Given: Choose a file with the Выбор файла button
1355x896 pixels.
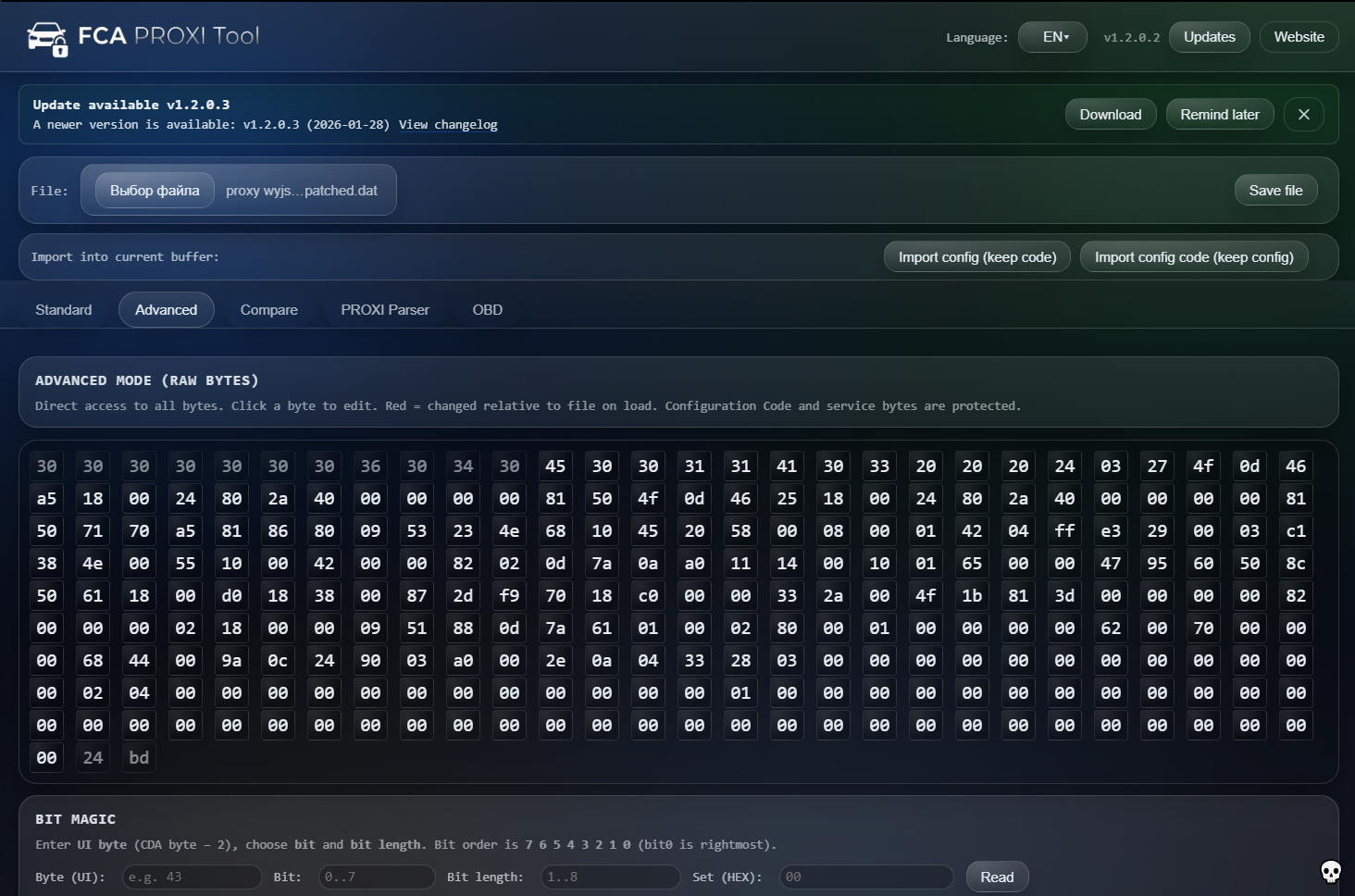Looking at the screenshot, I should point(154,190).
